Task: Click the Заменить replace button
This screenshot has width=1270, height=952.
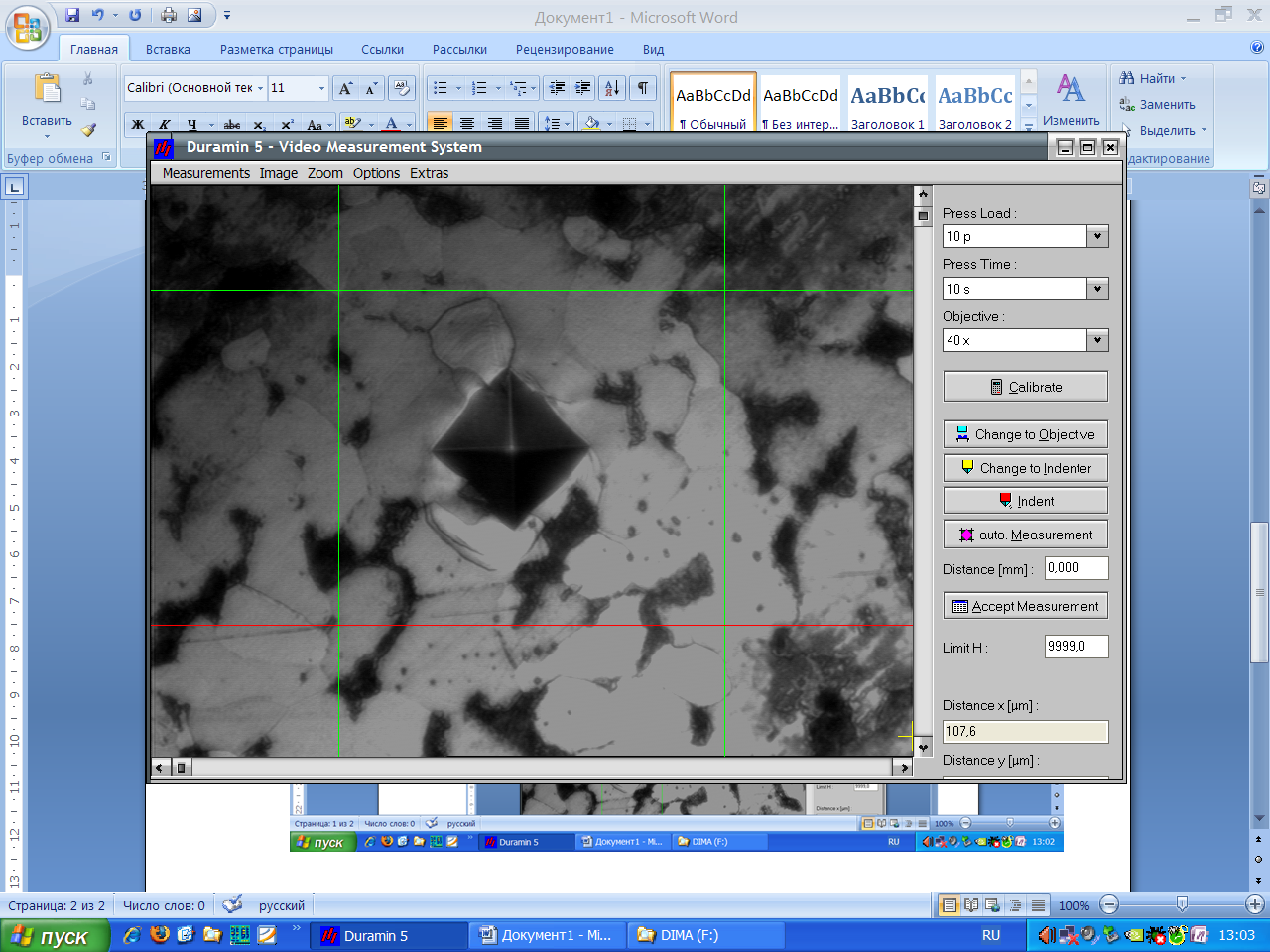Action: 1157,104
